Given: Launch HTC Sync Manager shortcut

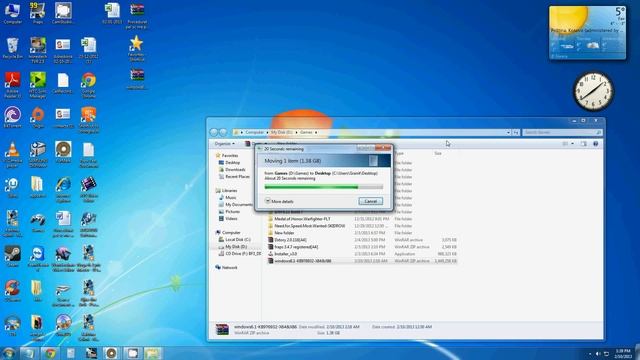Looking at the screenshot, I should click(x=38, y=85).
